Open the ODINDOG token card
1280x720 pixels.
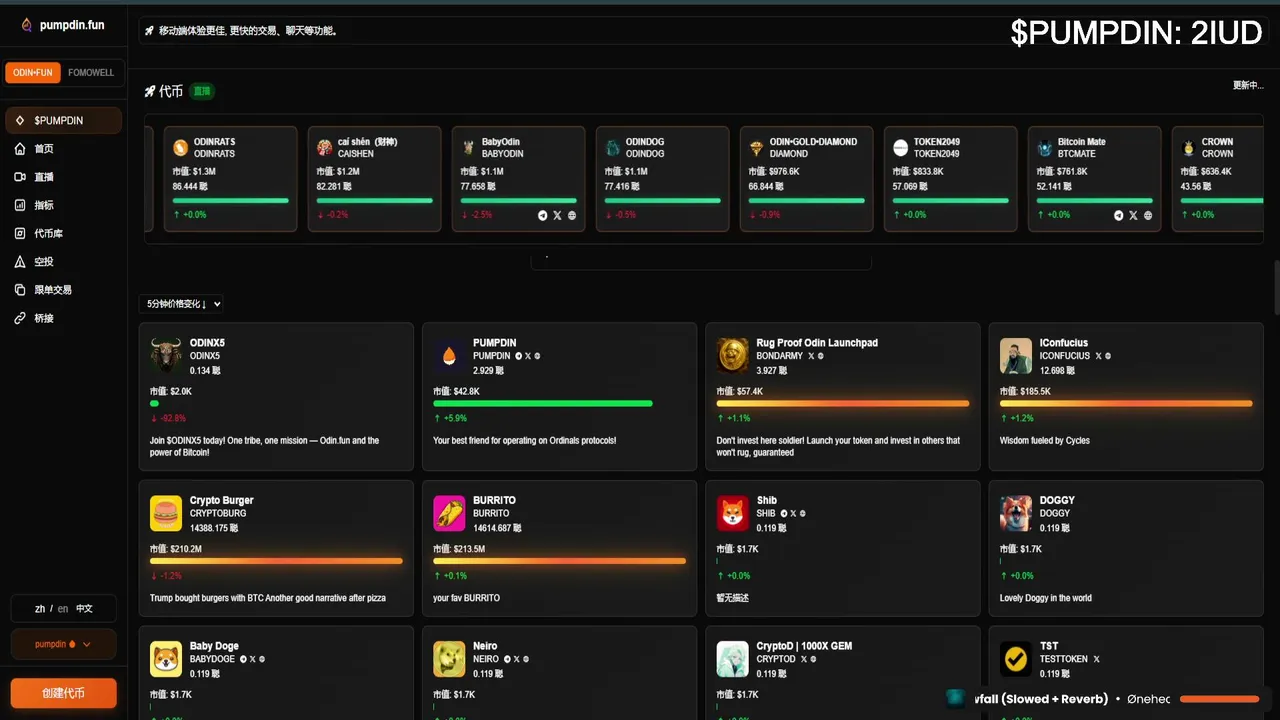click(662, 179)
